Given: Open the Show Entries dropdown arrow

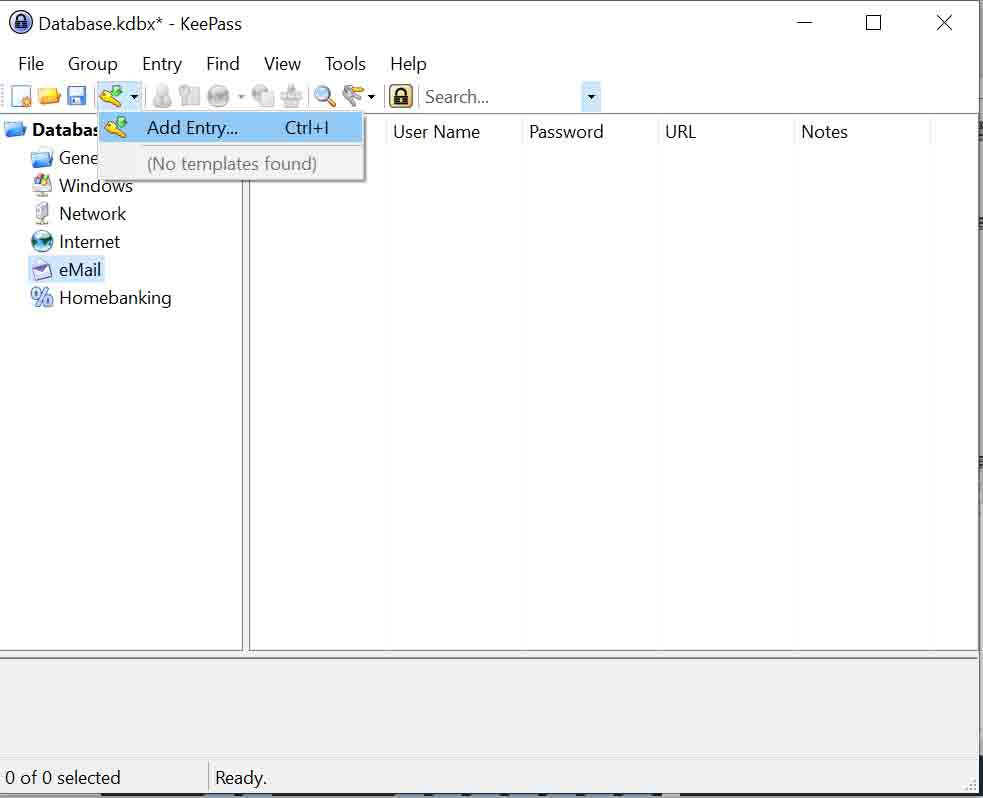Looking at the screenshot, I should pos(371,97).
